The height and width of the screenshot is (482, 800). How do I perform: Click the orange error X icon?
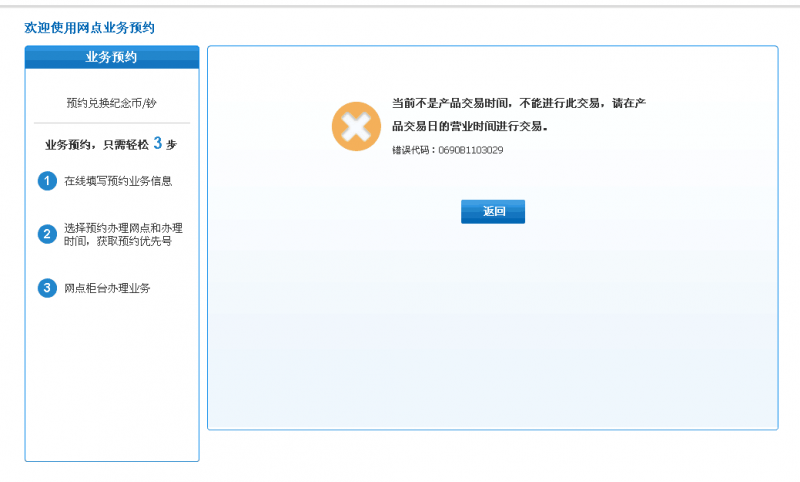point(356,126)
